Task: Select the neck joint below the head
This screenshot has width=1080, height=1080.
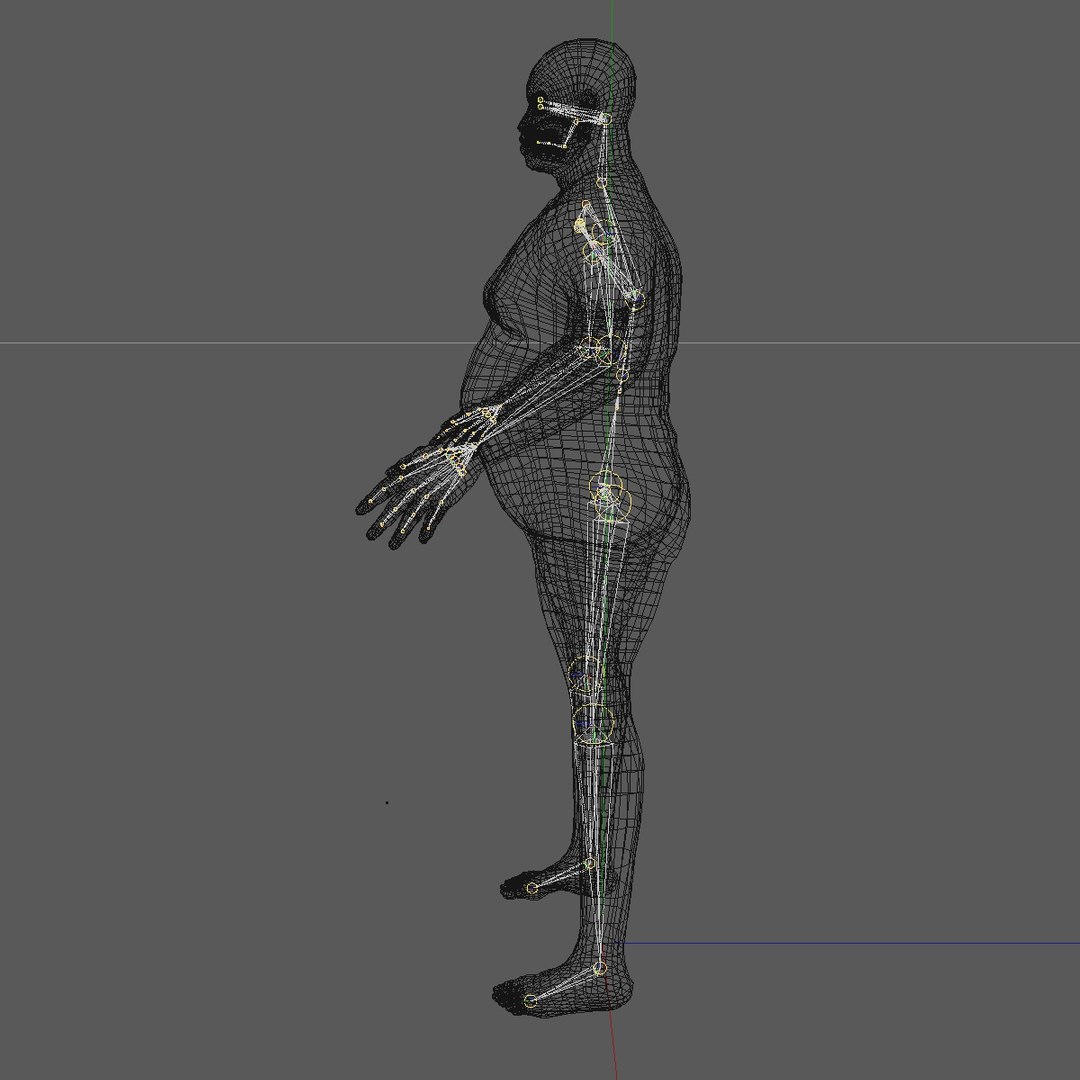Action: 601,183
